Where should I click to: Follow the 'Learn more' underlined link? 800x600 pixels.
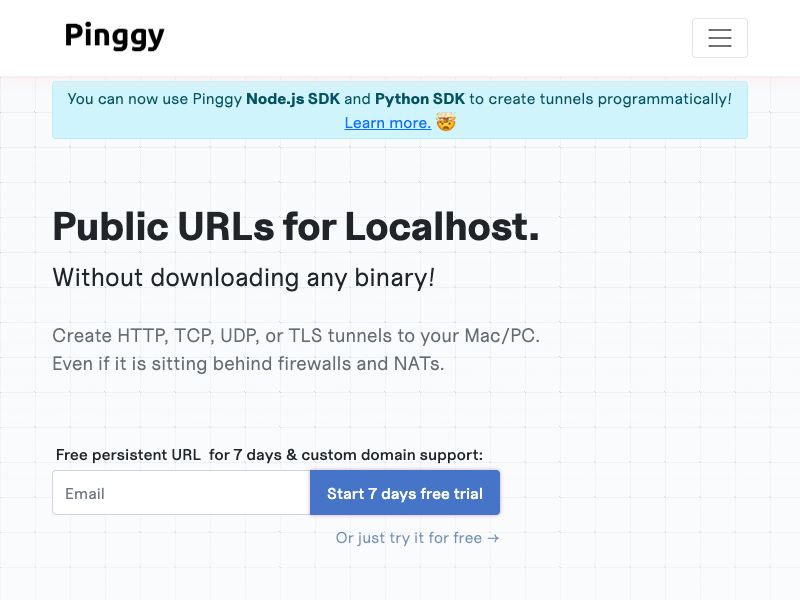pos(387,123)
